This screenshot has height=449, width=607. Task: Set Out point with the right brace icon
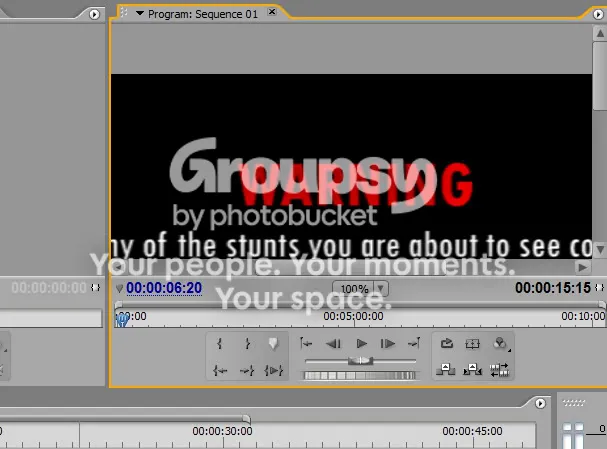tap(247, 344)
